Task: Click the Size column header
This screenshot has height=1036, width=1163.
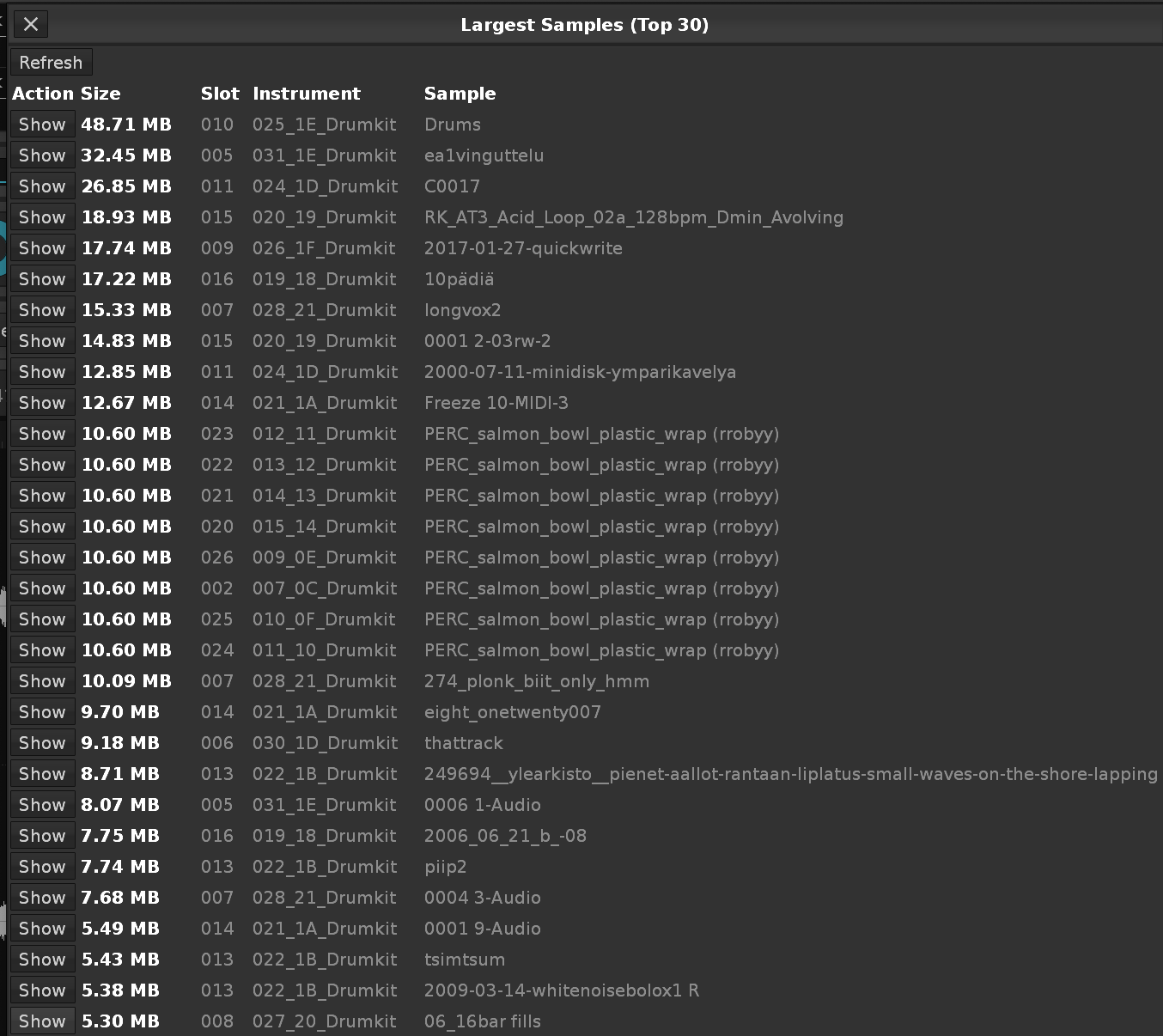Action: coord(100,94)
